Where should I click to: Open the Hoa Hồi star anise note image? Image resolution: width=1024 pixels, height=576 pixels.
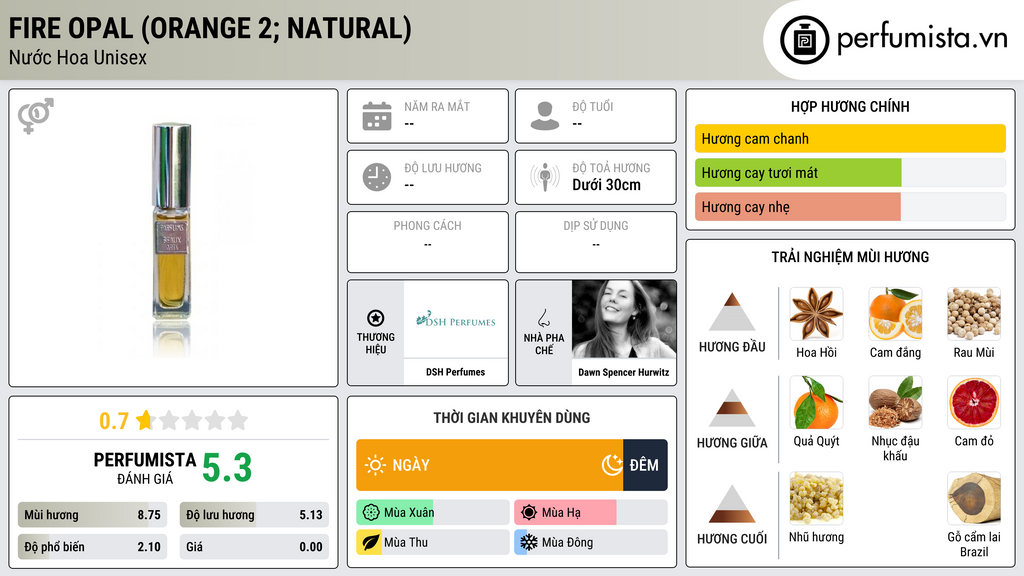tap(816, 314)
